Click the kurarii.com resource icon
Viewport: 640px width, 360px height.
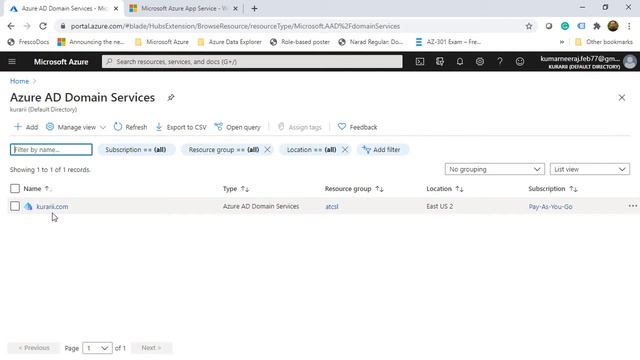click(x=28, y=206)
